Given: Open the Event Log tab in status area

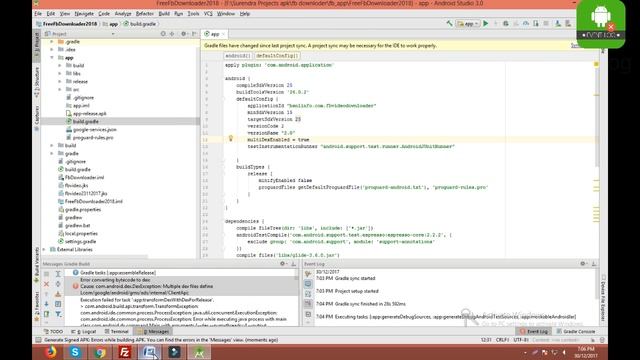Looking at the screenshot, I should [x=534, y=331].
